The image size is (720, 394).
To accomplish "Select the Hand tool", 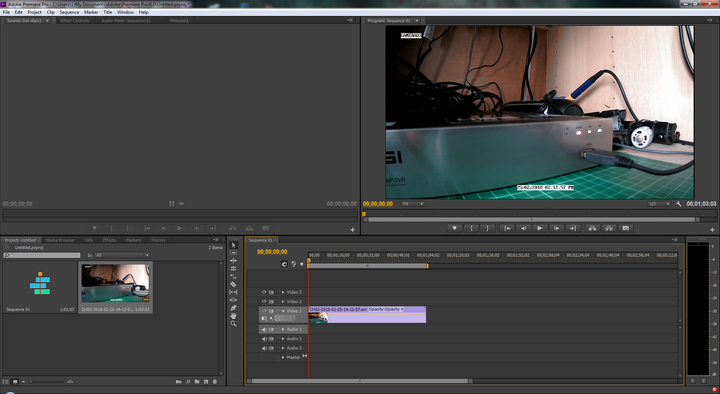I will (x=233, y=315).
